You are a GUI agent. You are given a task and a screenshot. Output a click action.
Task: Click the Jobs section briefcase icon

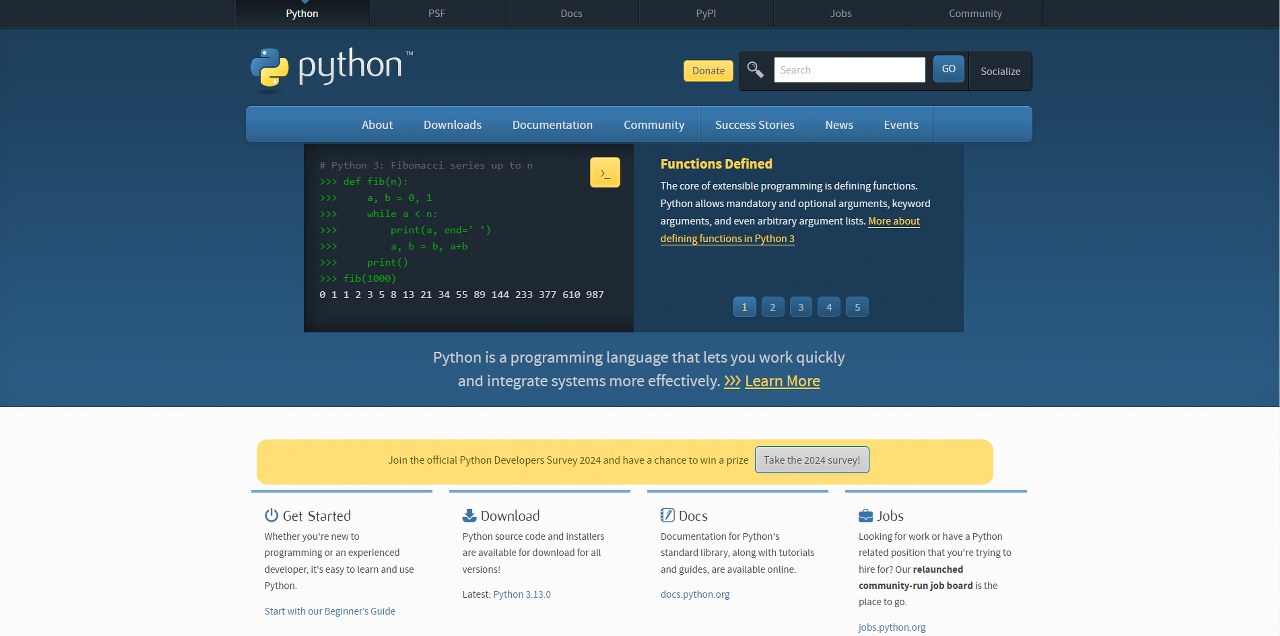click(865, 516)
